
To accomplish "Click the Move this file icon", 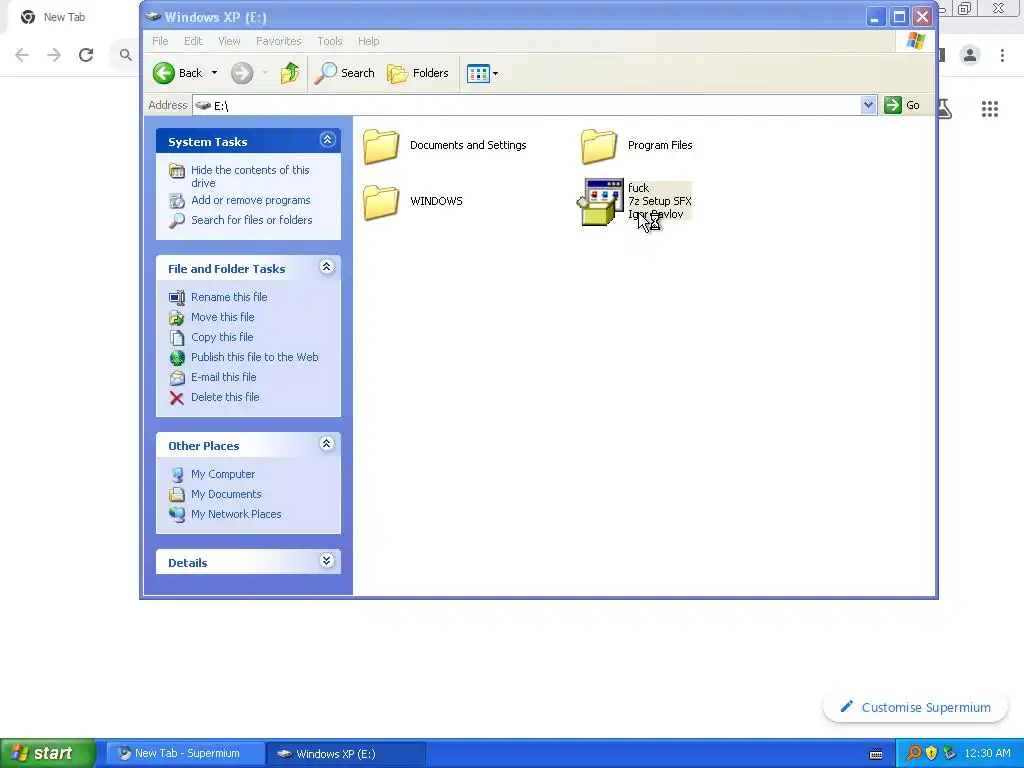I will coord(176,317).
